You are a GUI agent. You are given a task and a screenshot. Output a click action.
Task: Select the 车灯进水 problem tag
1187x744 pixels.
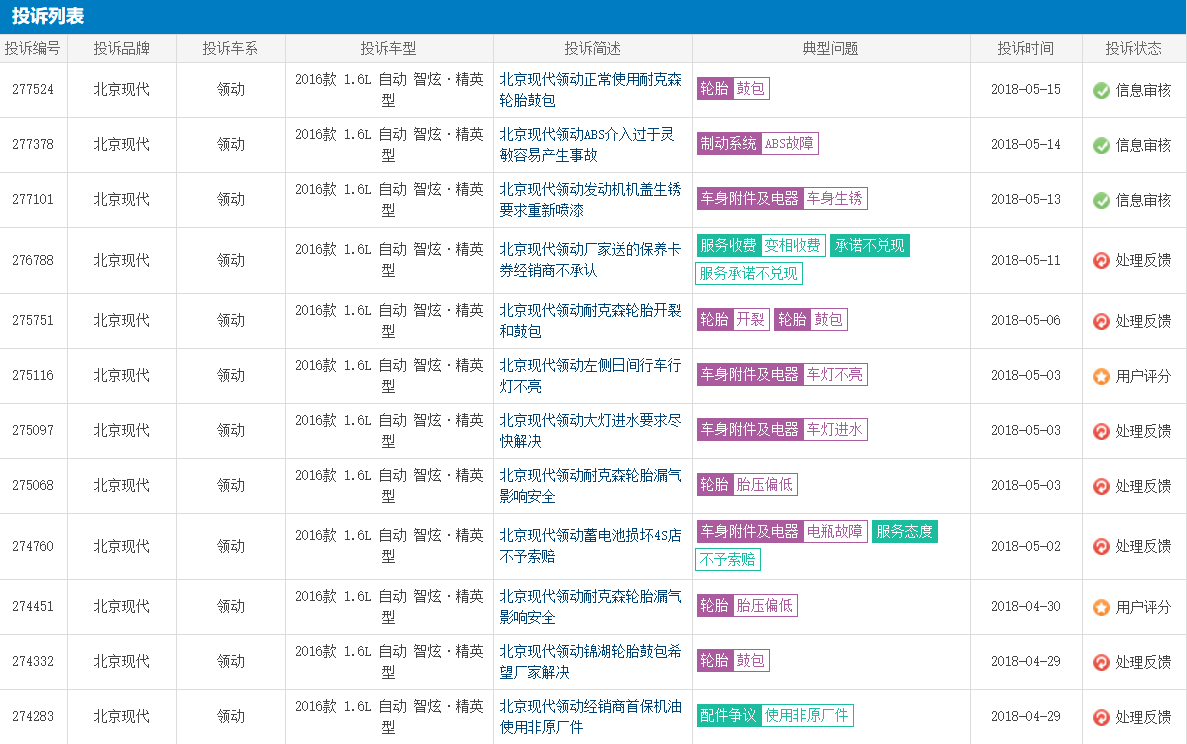point(834,430)
